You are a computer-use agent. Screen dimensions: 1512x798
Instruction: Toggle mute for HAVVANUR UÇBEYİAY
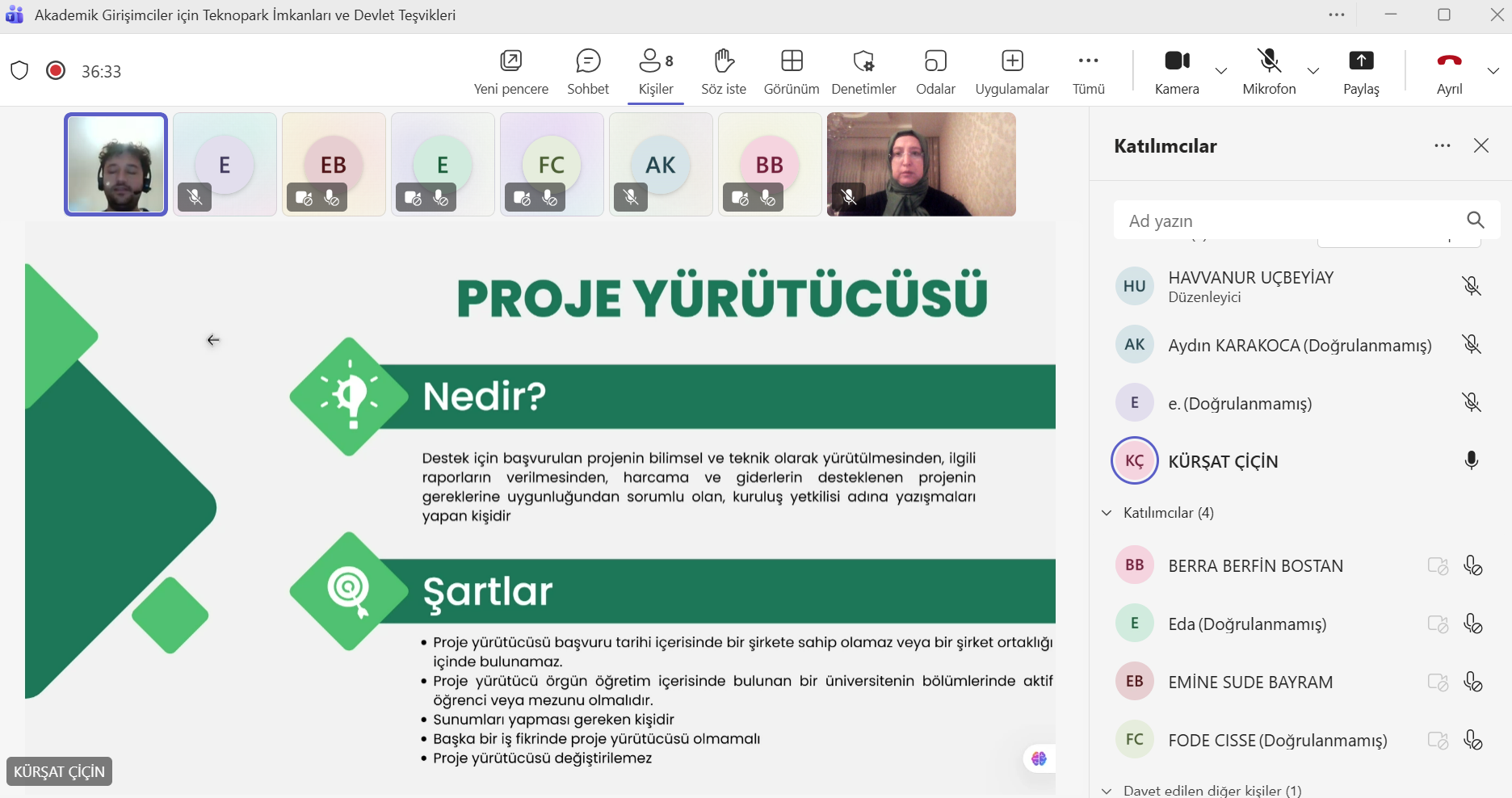(x=1471, y=286)
